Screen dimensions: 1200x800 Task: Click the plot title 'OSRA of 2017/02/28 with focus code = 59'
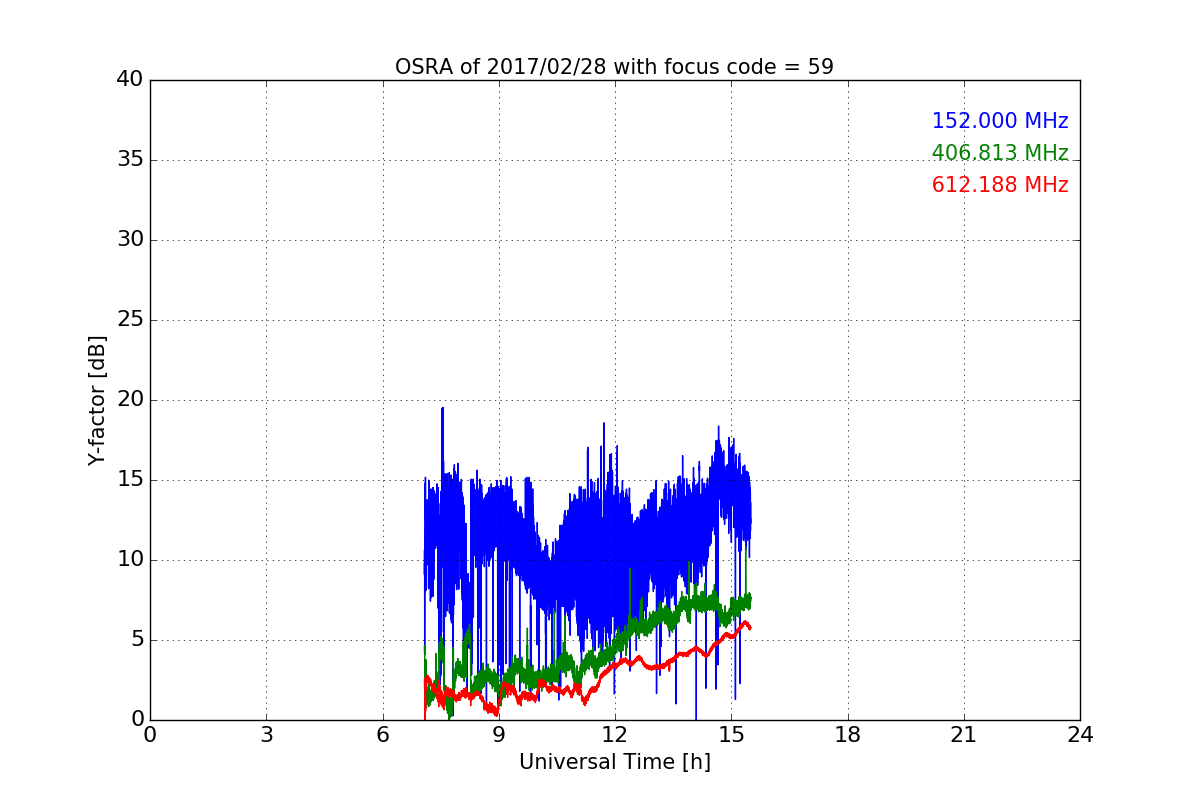614,67
